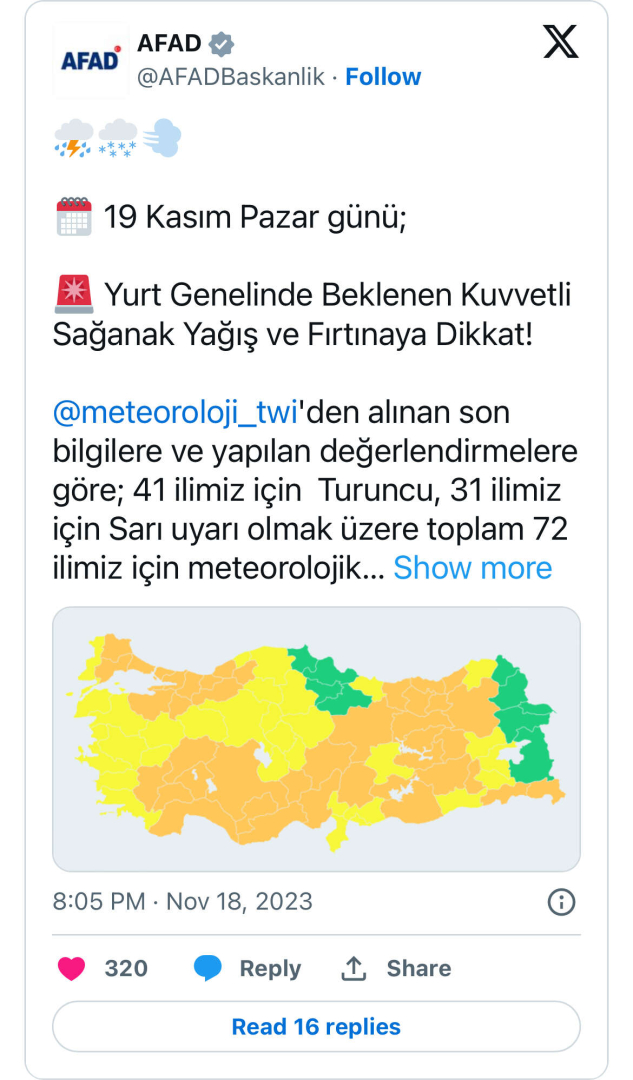Like the tweet with the heart icon

(x=71, y=968)
